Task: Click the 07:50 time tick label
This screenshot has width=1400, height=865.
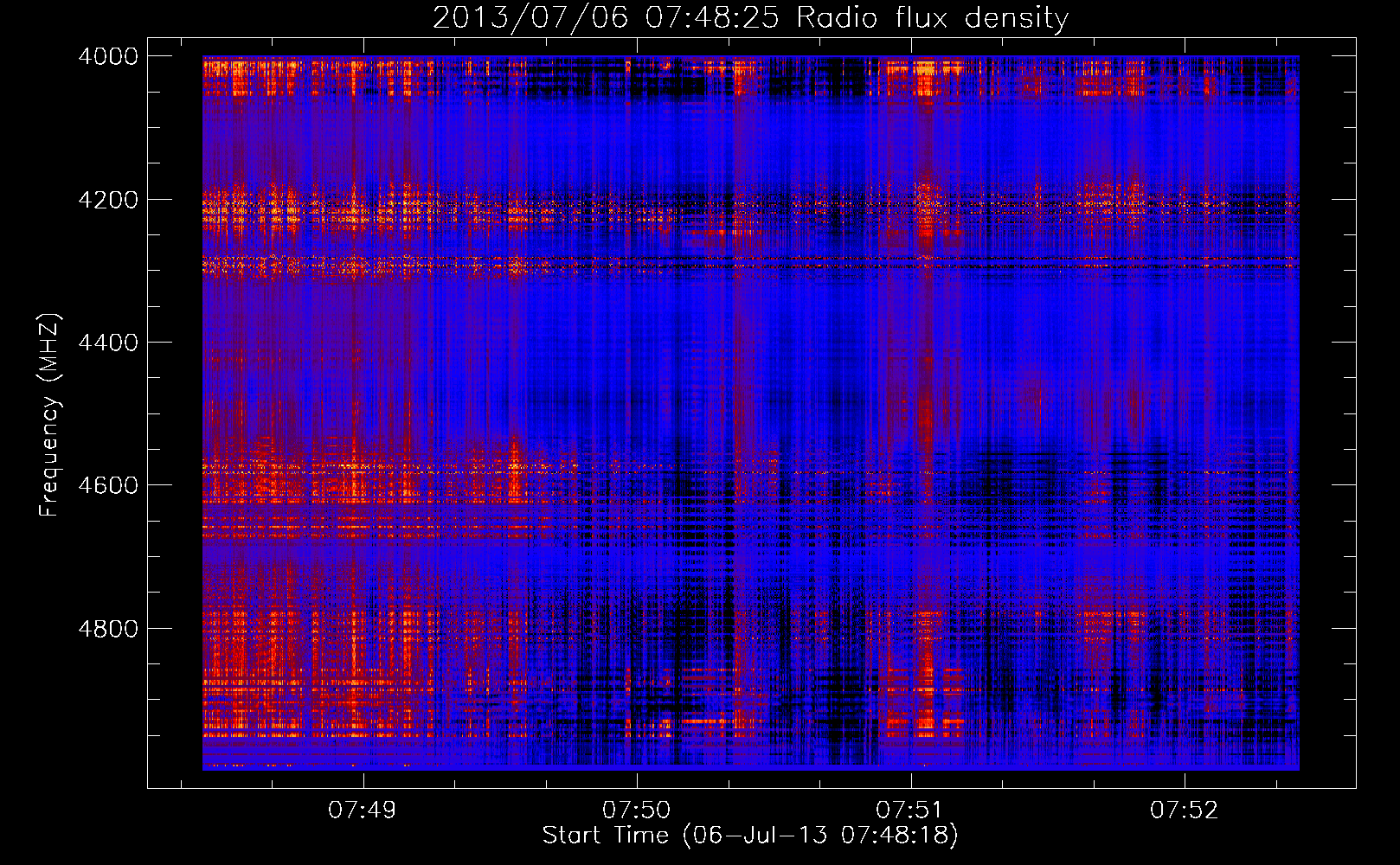Action: click(637, 811)
